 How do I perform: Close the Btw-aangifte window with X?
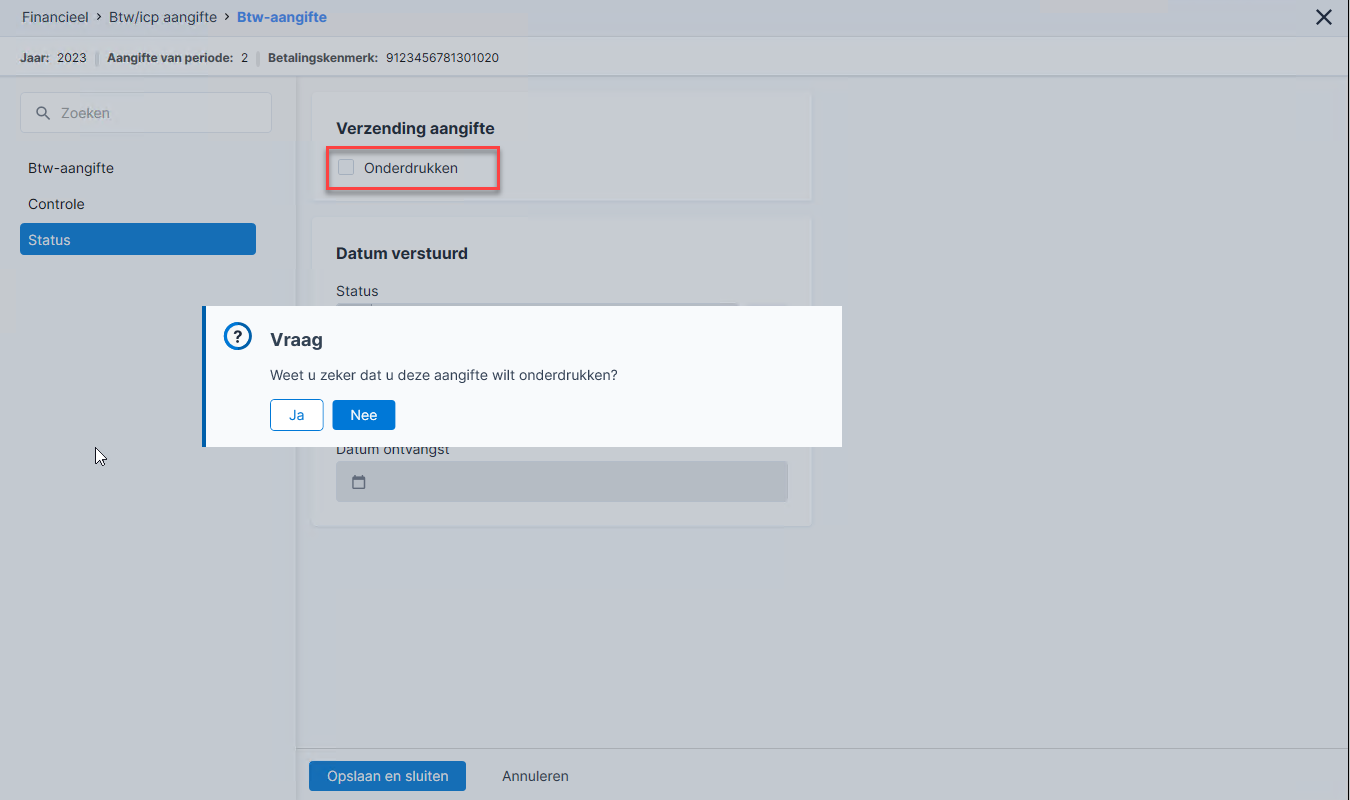(1324, 17)
